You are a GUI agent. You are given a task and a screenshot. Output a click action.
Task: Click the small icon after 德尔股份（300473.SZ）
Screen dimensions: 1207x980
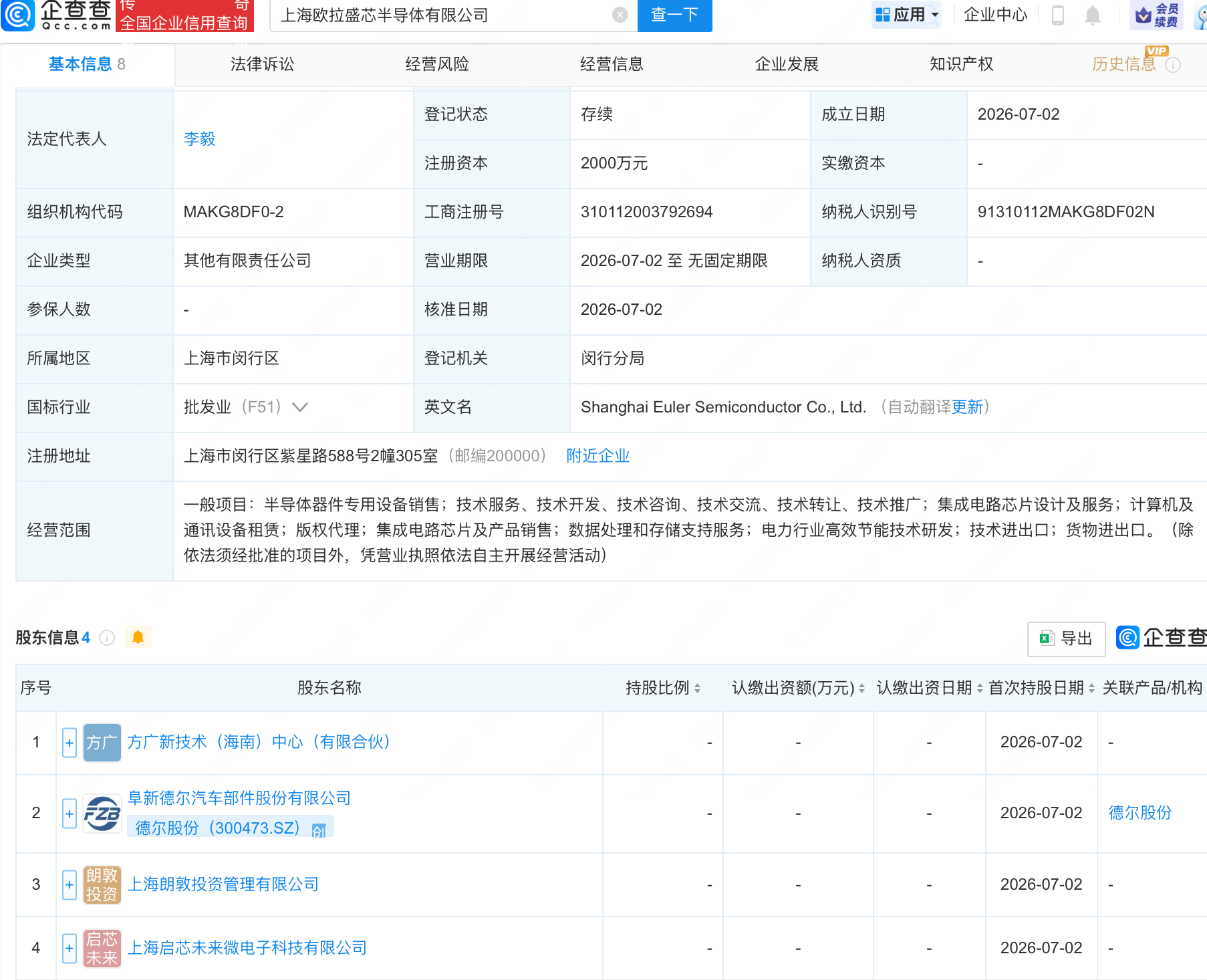click(319, 830)
